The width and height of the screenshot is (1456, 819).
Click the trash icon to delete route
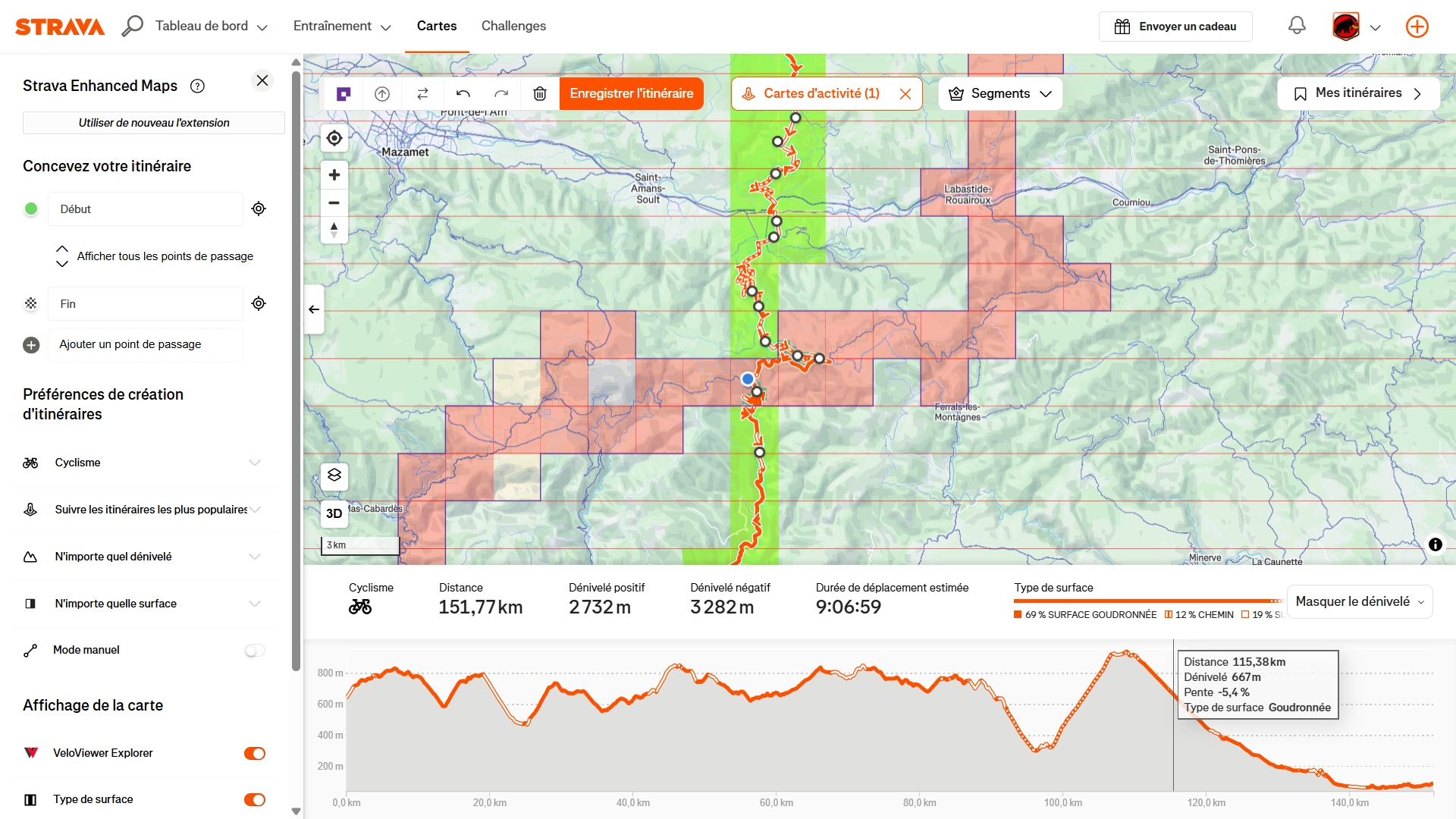pyautogui.click(x=540, y=94)
